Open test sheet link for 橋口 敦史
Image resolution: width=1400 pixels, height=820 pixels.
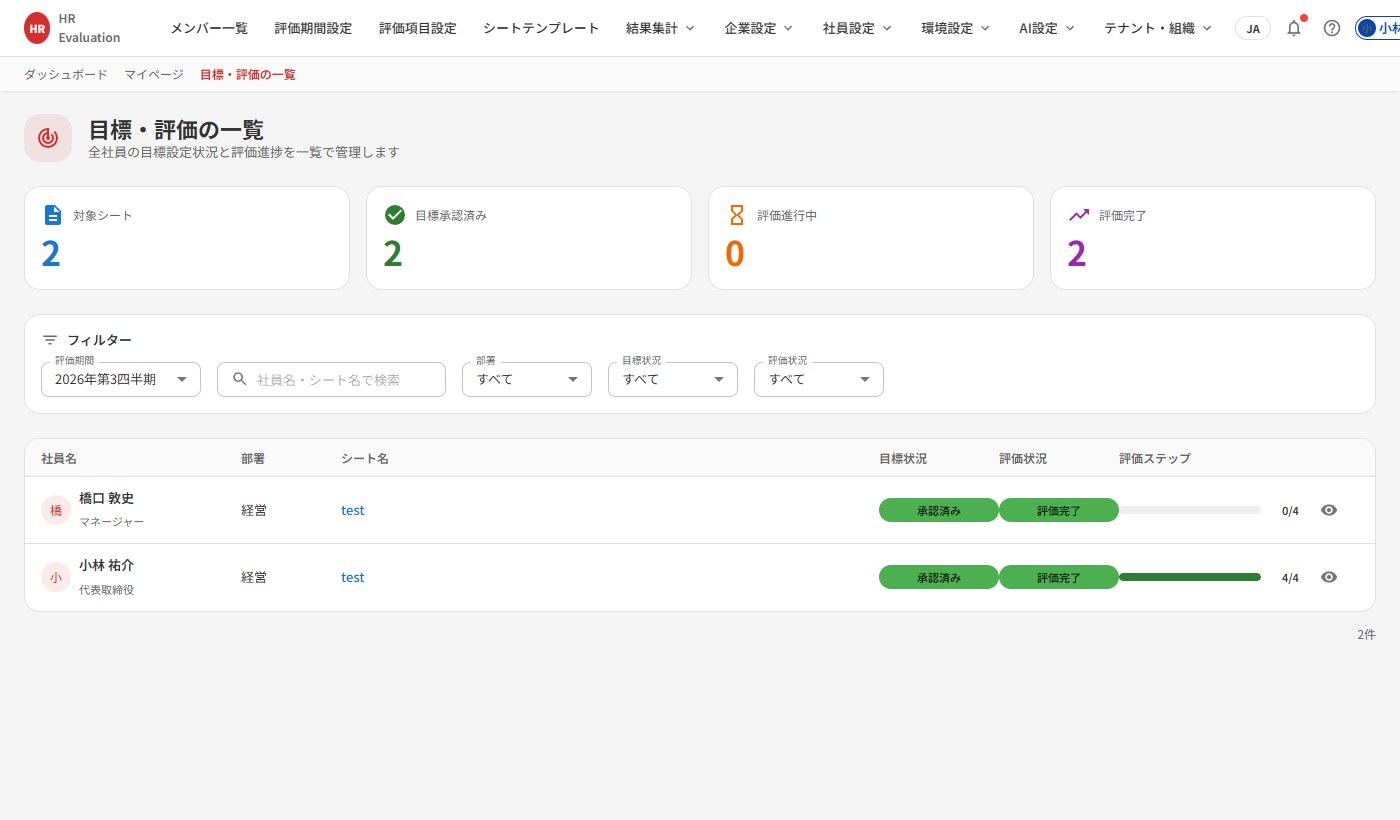coord(353,510)
